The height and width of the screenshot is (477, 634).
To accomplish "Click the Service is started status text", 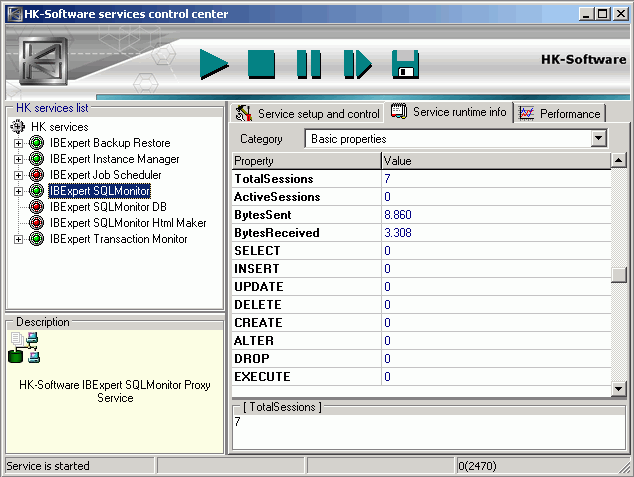I will (48, 466).
